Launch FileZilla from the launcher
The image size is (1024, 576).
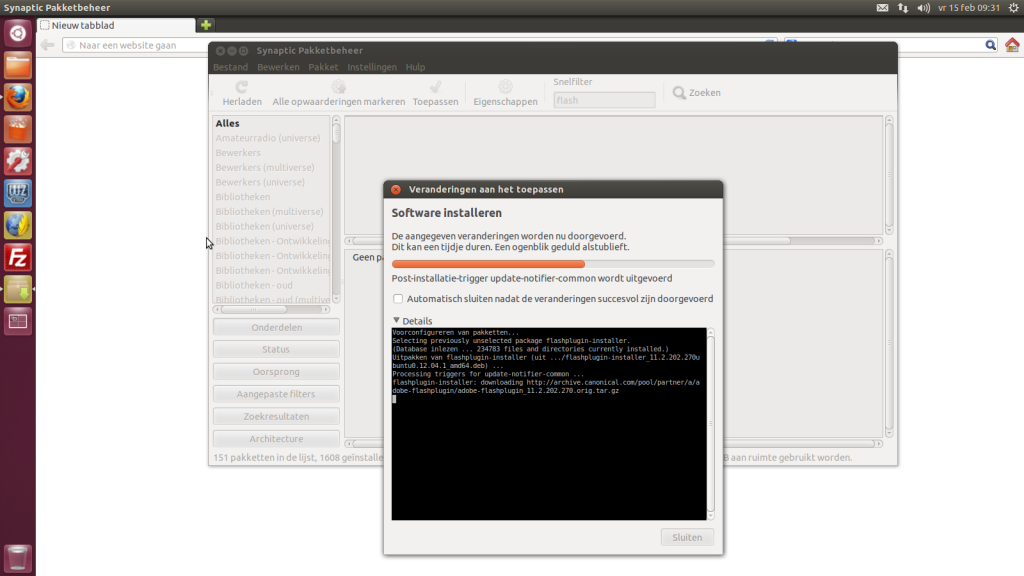tap(18, 257)
